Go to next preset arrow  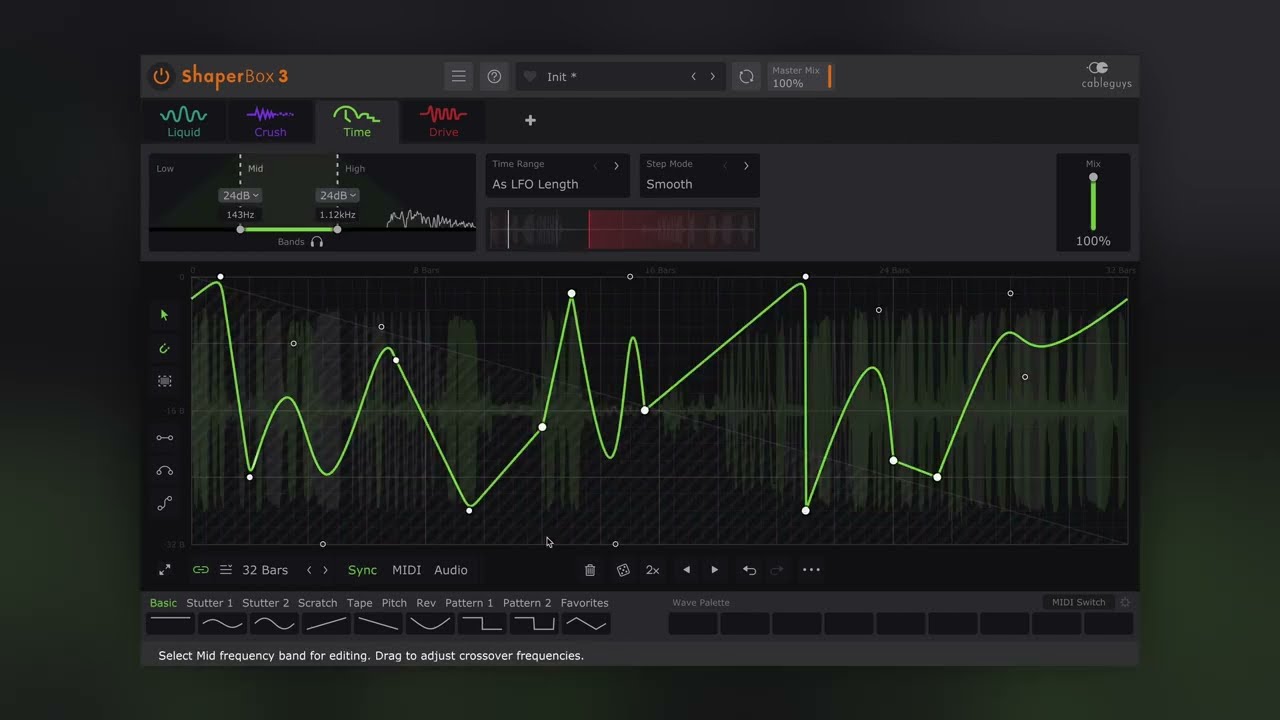pos(712,77)
